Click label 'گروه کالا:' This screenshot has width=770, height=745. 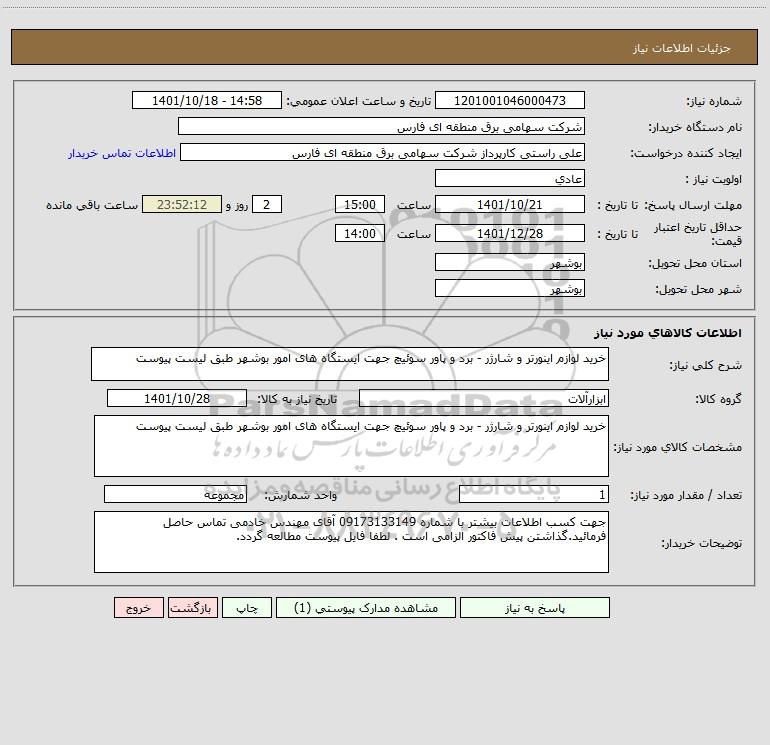coord(718,399)
